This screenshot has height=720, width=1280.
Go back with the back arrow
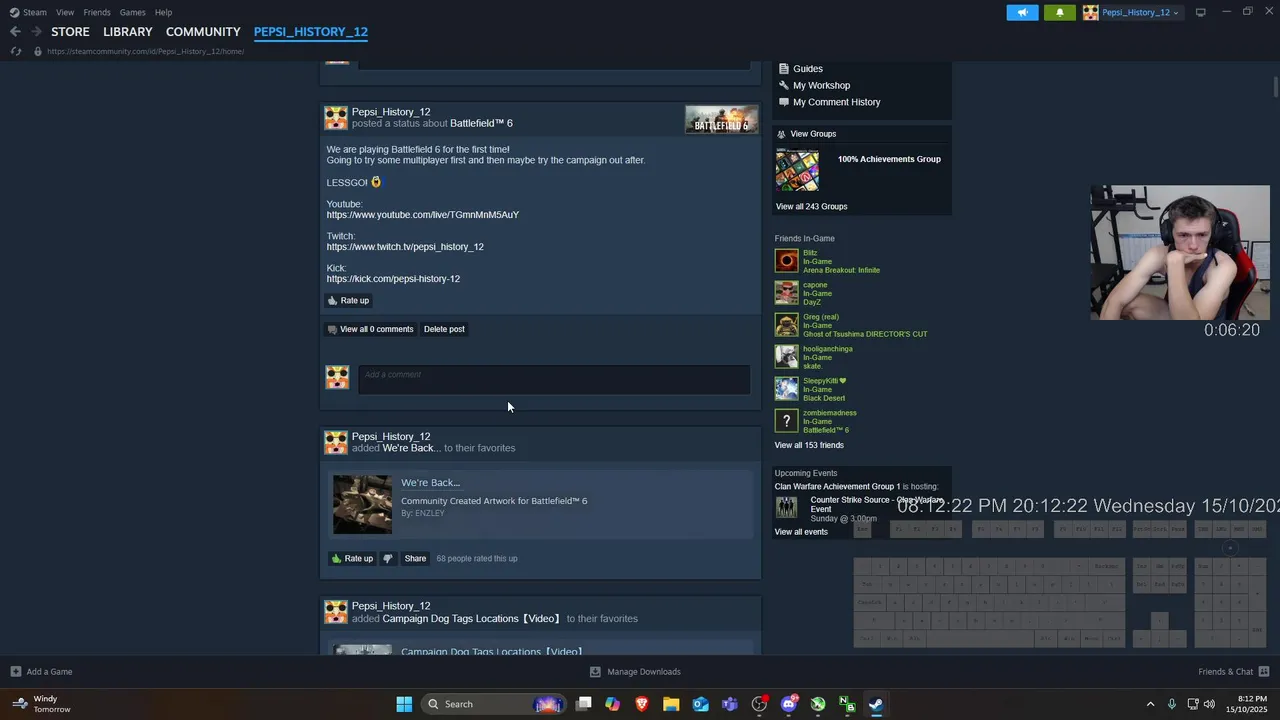click(15, 32)
